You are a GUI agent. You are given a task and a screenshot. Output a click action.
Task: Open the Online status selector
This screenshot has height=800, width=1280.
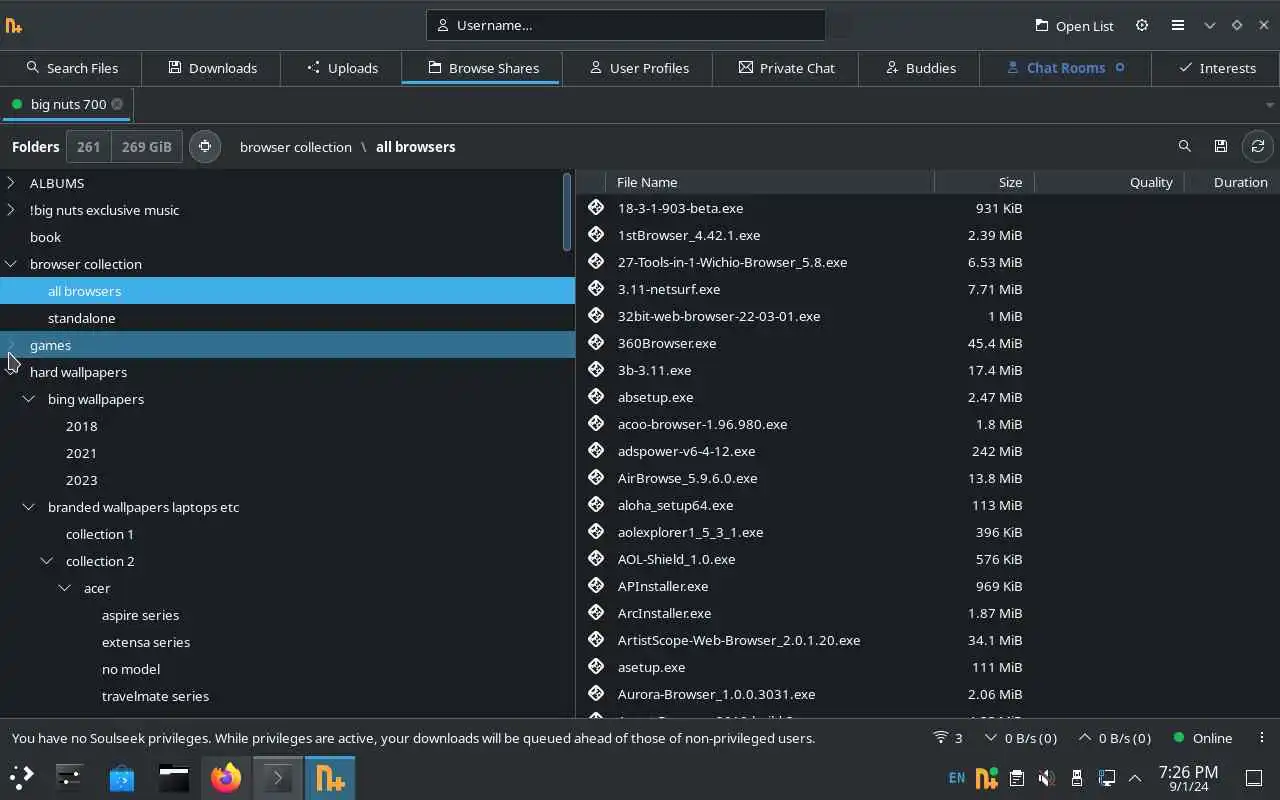[1203, 738]
